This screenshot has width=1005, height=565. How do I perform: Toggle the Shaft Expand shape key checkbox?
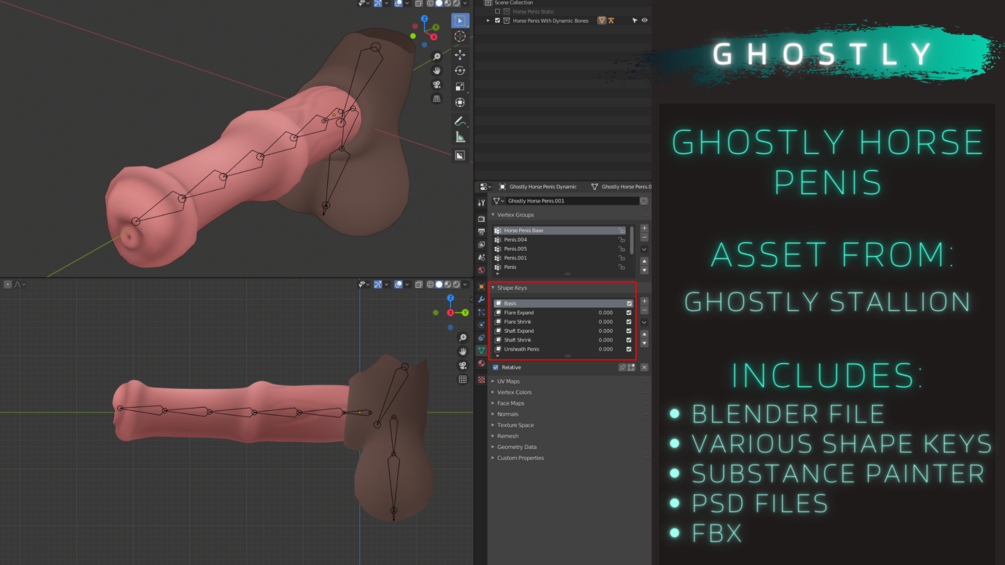point(629,331)
